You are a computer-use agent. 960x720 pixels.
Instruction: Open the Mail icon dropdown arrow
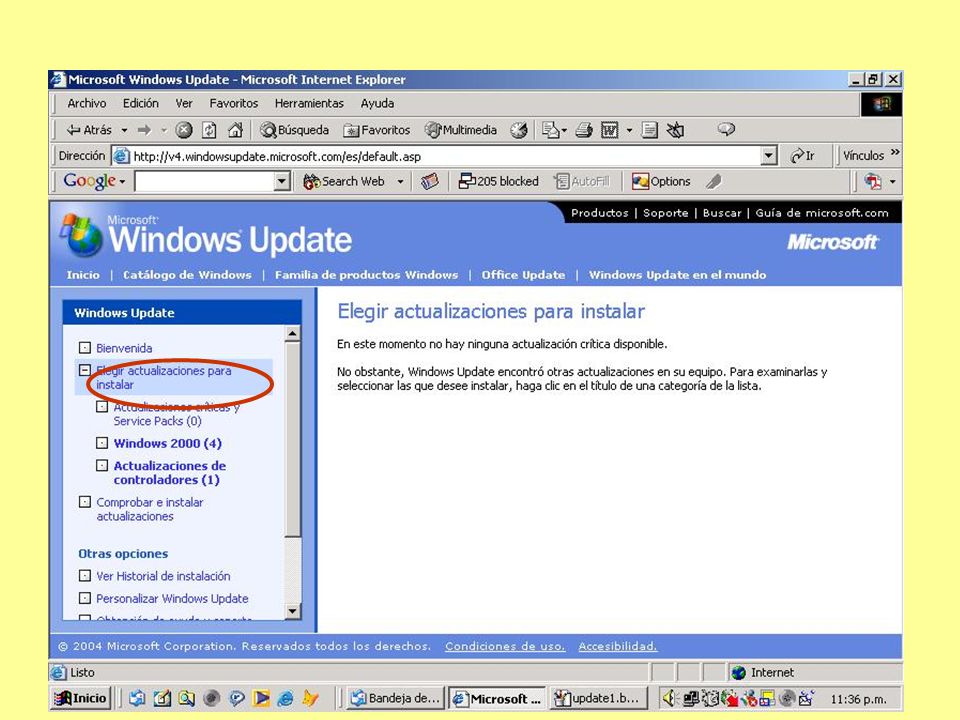564,130
